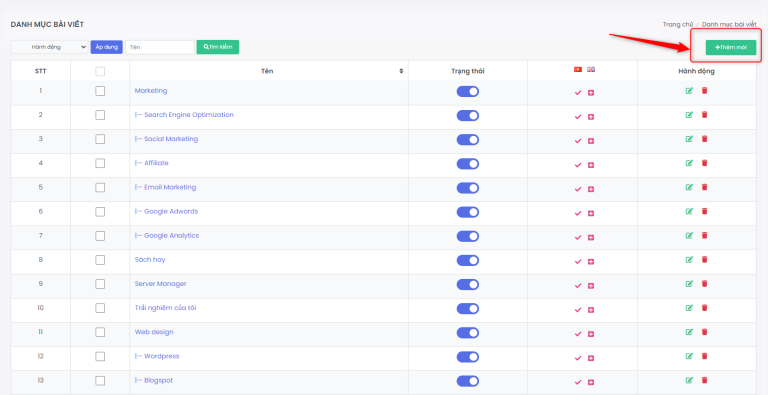Toggle status switch for Social Marketing
The image size is (768, 395).
(468, 140)
